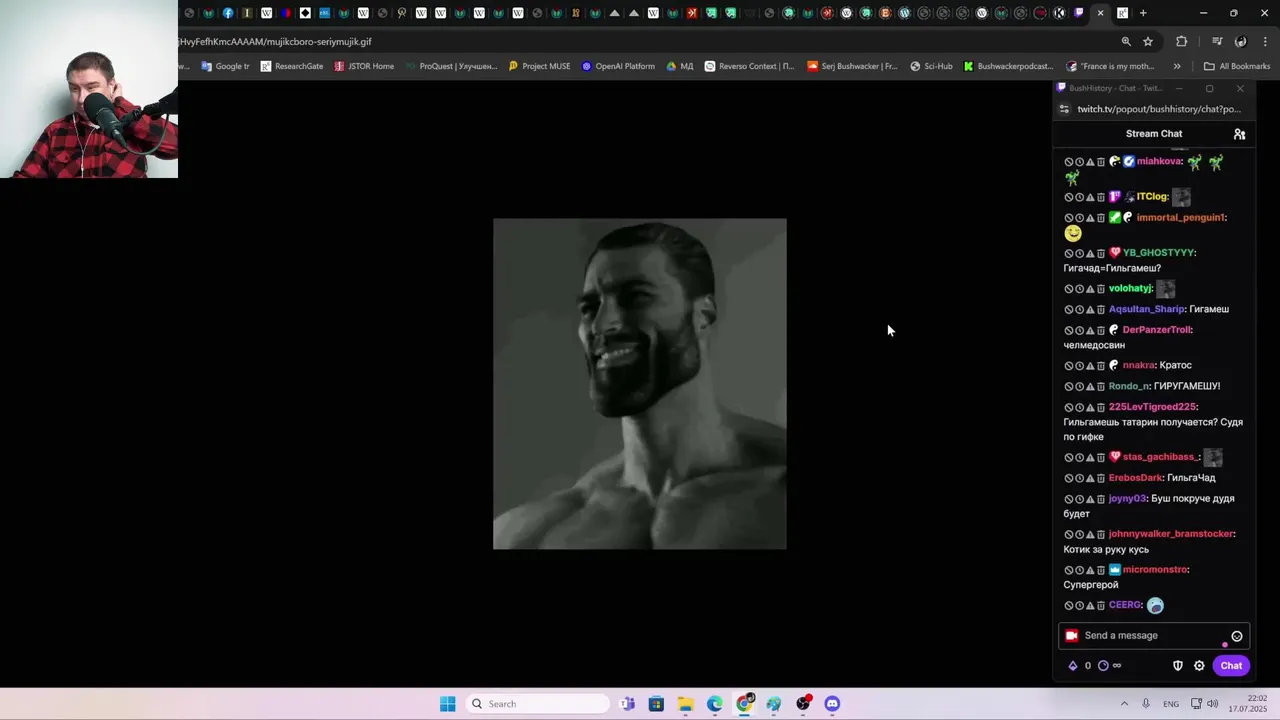This screenshot has width=1280, height=720.
Task: Open the ResearchGate bookmark
Action: coord(292,67)
